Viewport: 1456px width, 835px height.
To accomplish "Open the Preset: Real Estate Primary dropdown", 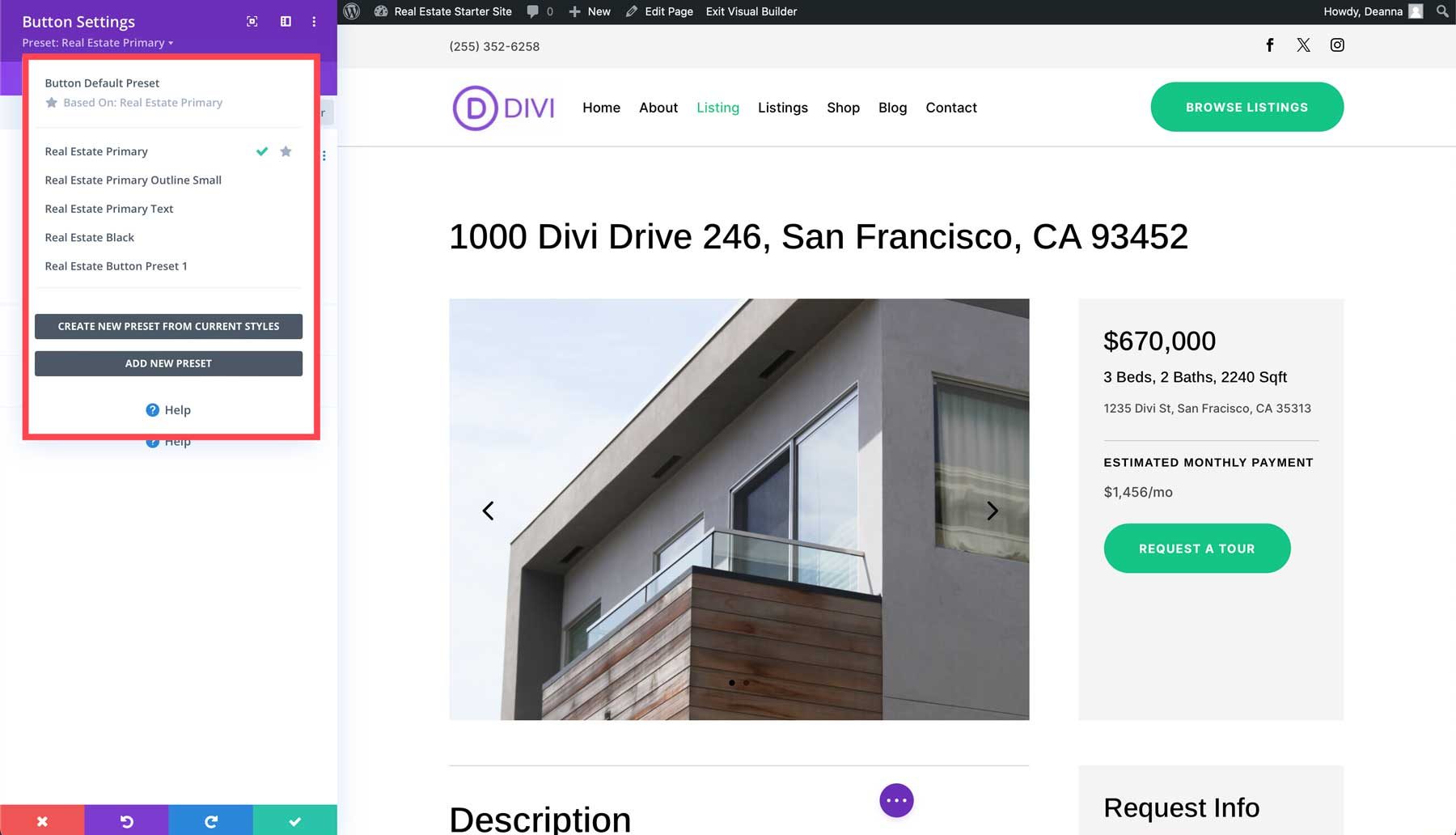I will [97, 43].
